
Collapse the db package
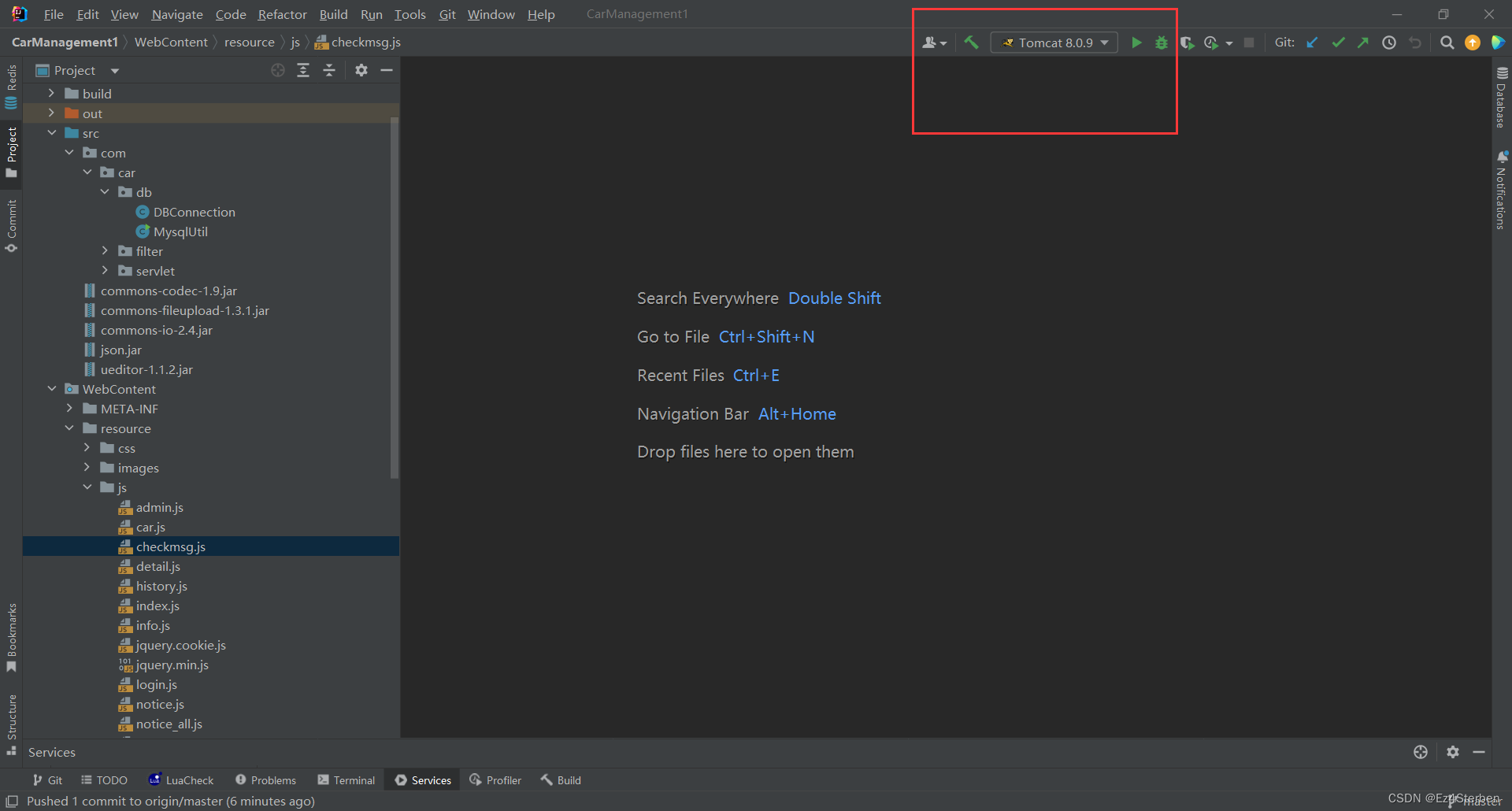[x=105, y=191]
